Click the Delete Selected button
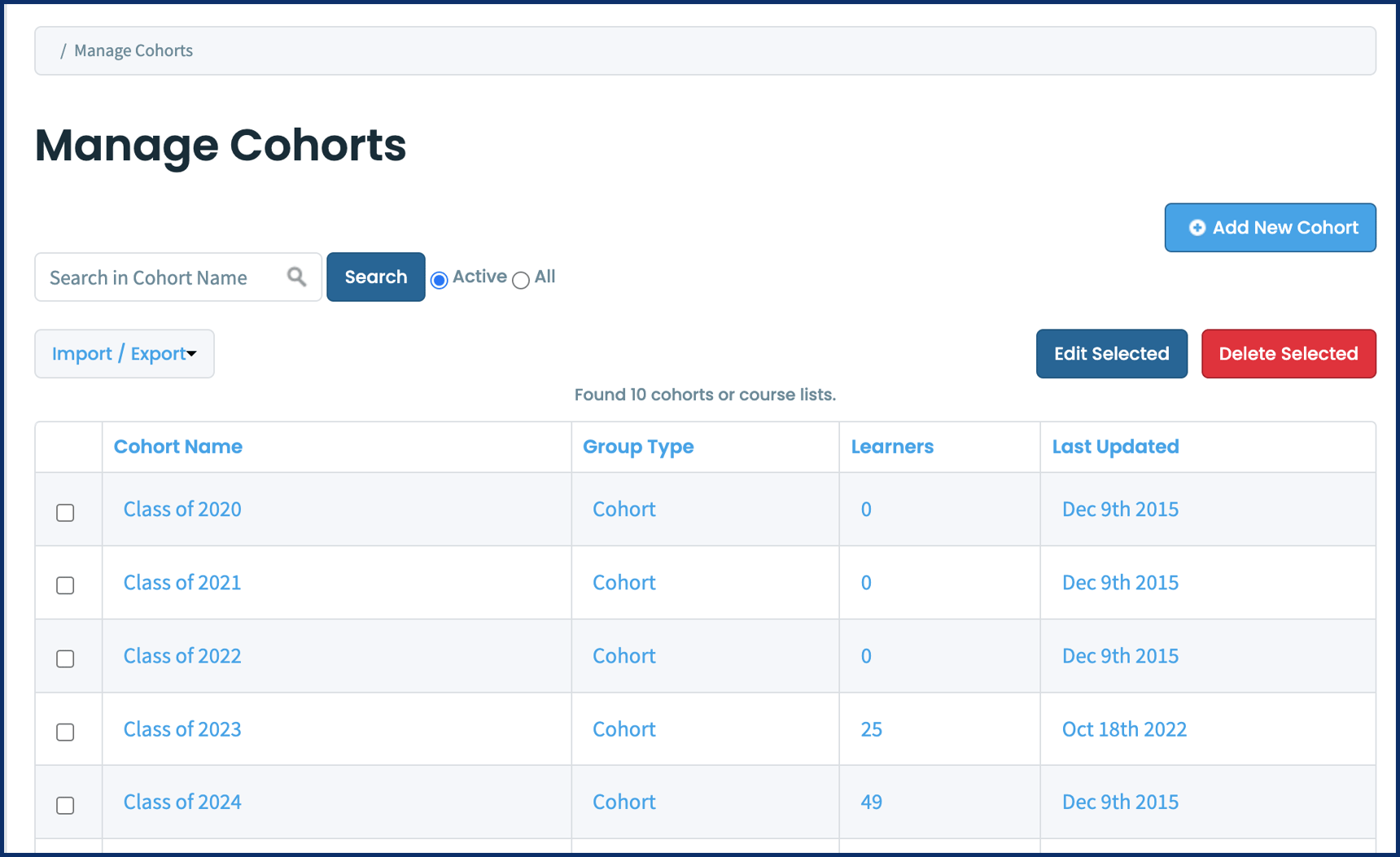The height and width of the screenshot is (857, 1400). (x=1288, y=353)
